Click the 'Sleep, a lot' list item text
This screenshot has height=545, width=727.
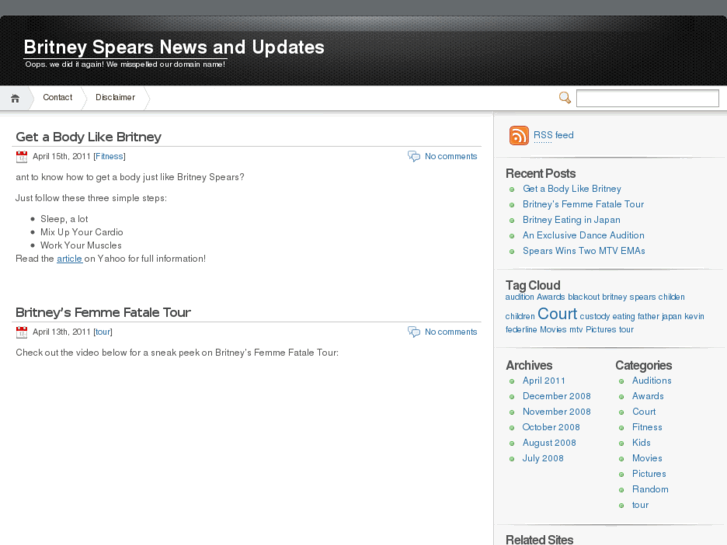(x=64, y=219)
